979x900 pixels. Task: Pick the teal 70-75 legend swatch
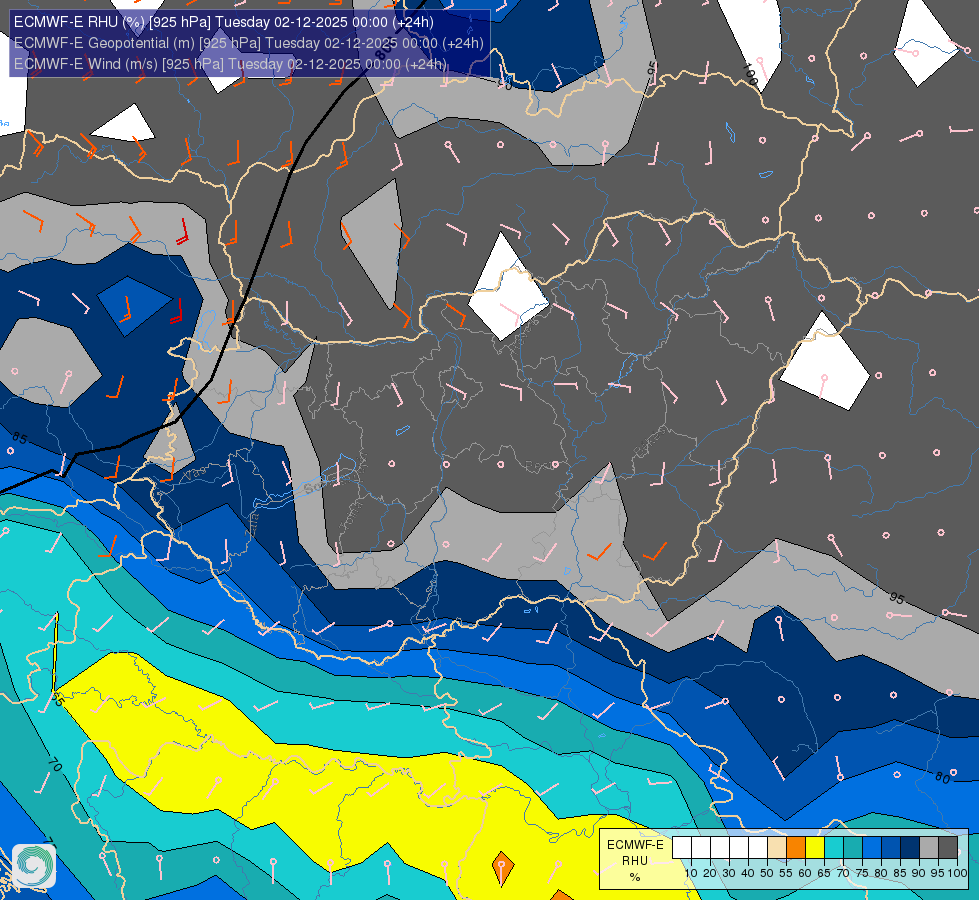click(x=853, y=848)
